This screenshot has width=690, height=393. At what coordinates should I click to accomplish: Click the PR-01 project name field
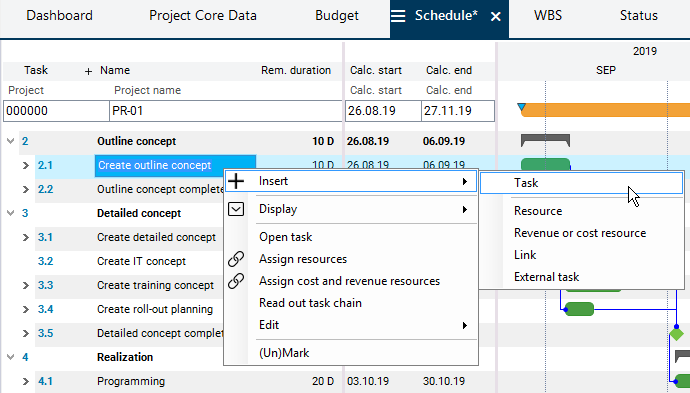click(x=226, y=111)
